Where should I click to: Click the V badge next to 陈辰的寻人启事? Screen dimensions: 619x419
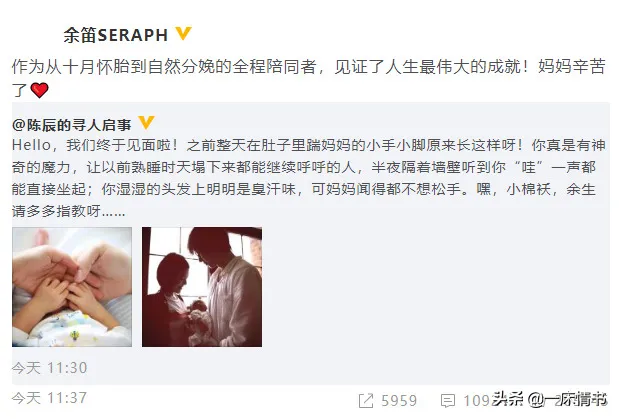[146, 122]
